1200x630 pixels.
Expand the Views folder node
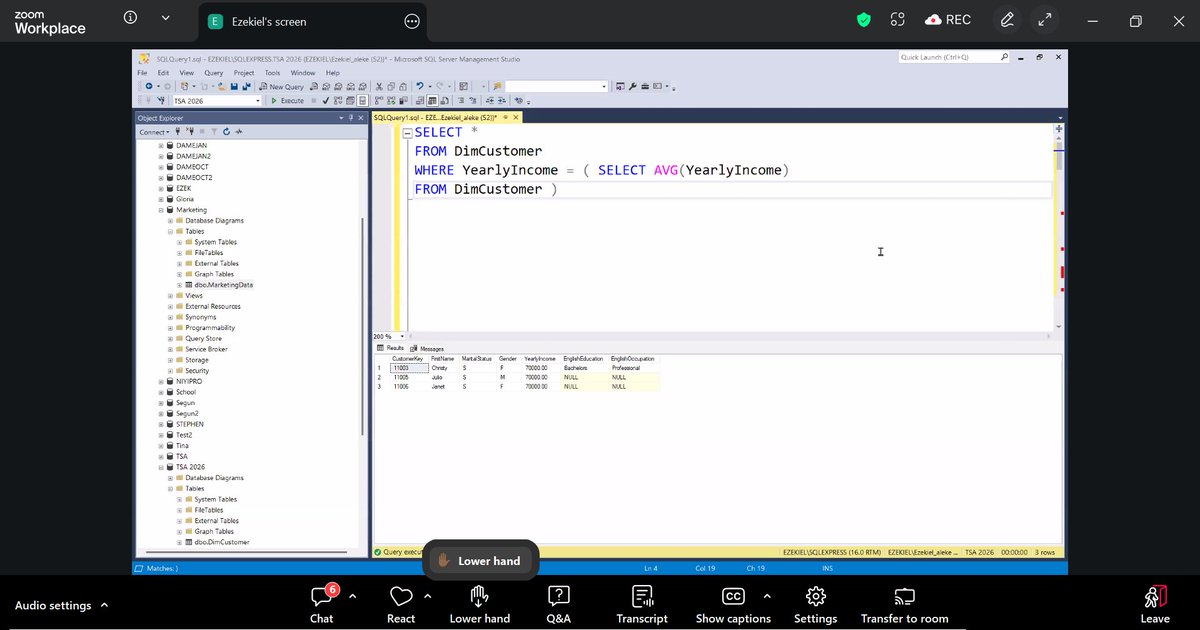coord(170,296)
